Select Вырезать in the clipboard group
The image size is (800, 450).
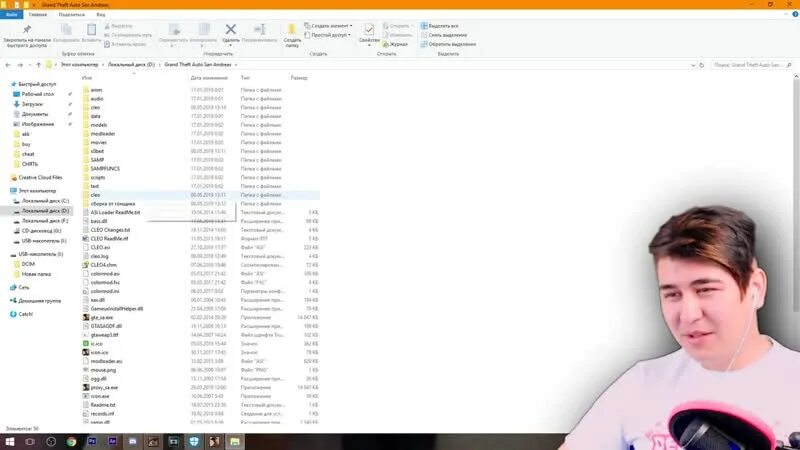118,26
